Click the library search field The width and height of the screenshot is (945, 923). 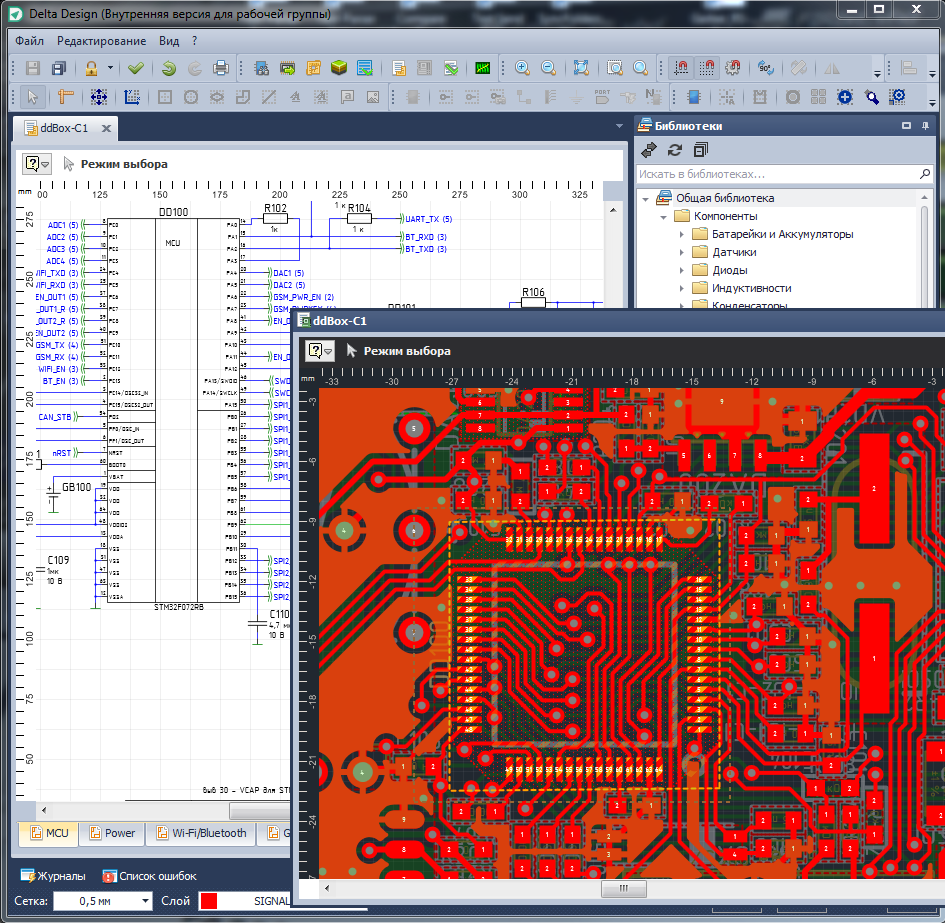(777, 174)
